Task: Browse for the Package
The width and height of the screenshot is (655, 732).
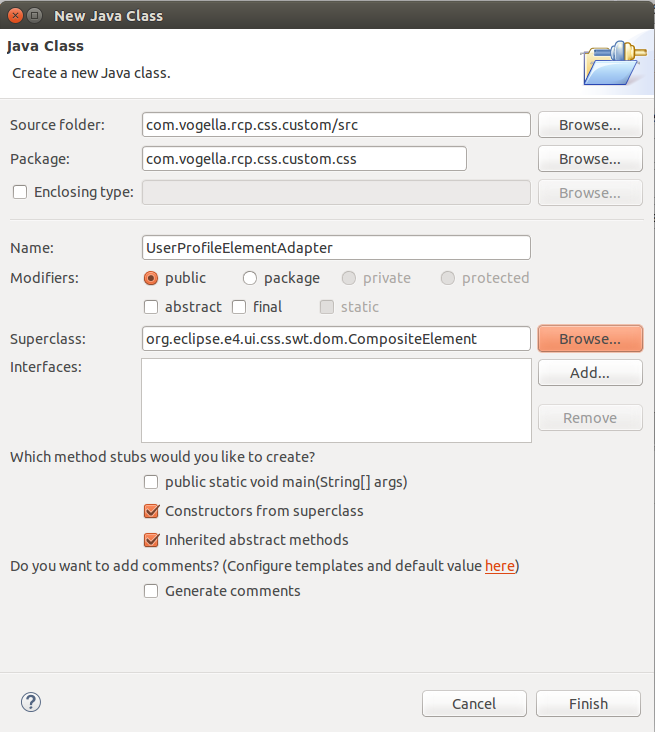Action: click(x=590, y=159)
